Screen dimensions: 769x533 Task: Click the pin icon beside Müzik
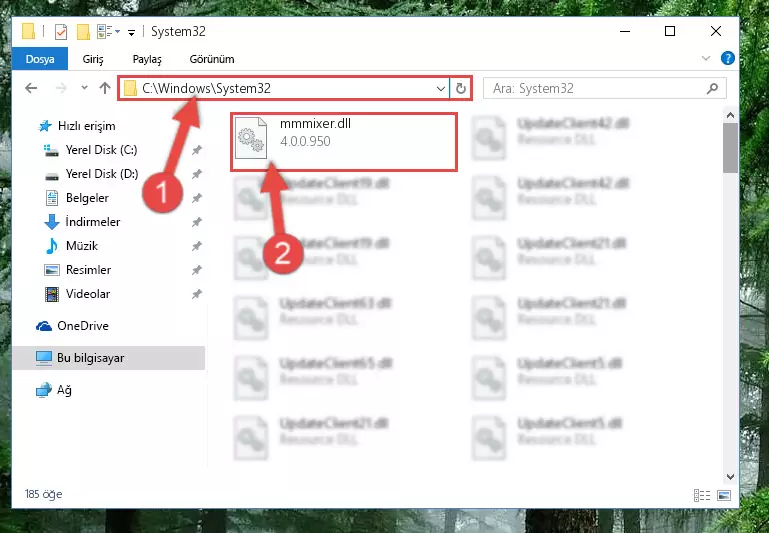pyautogui.click(x=197, y=246)
